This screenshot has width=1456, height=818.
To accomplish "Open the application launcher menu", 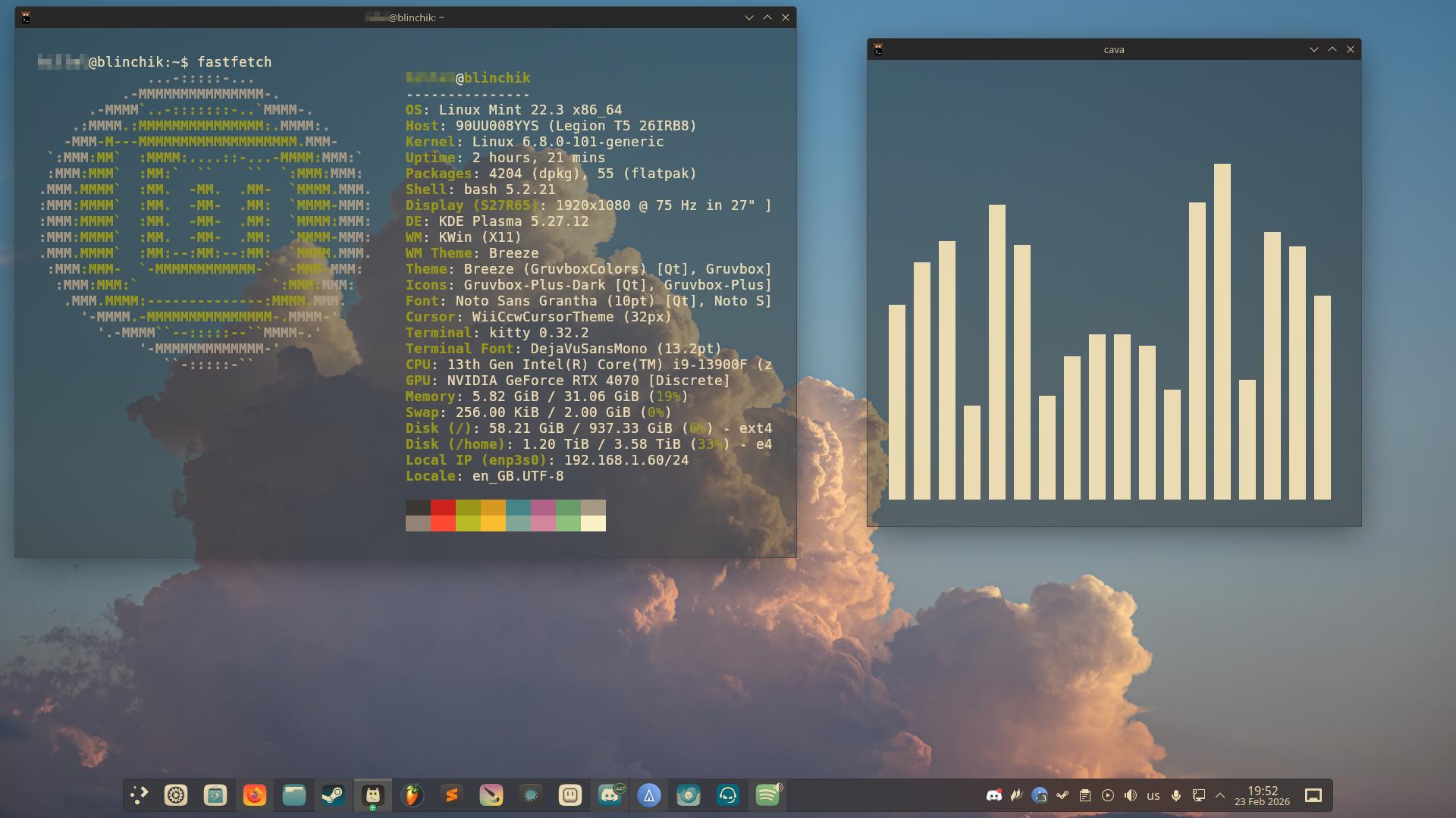I will coord(139,795).
